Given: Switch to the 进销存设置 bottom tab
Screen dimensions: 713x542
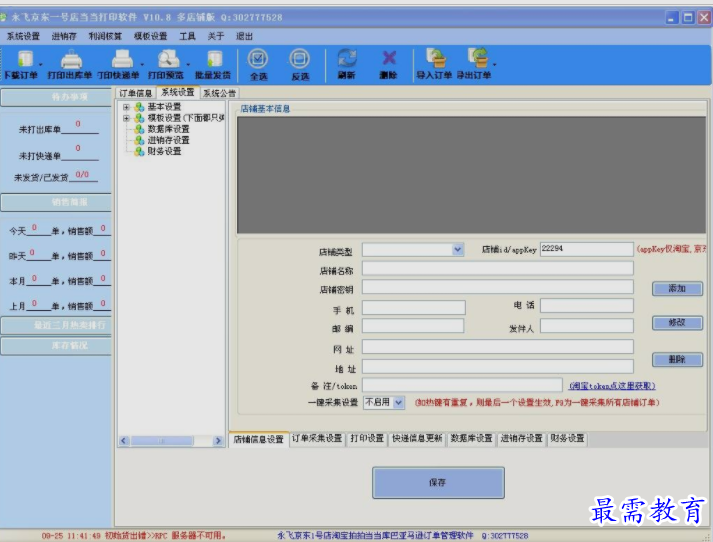Looking at the screenshot, I should [522, 438].
